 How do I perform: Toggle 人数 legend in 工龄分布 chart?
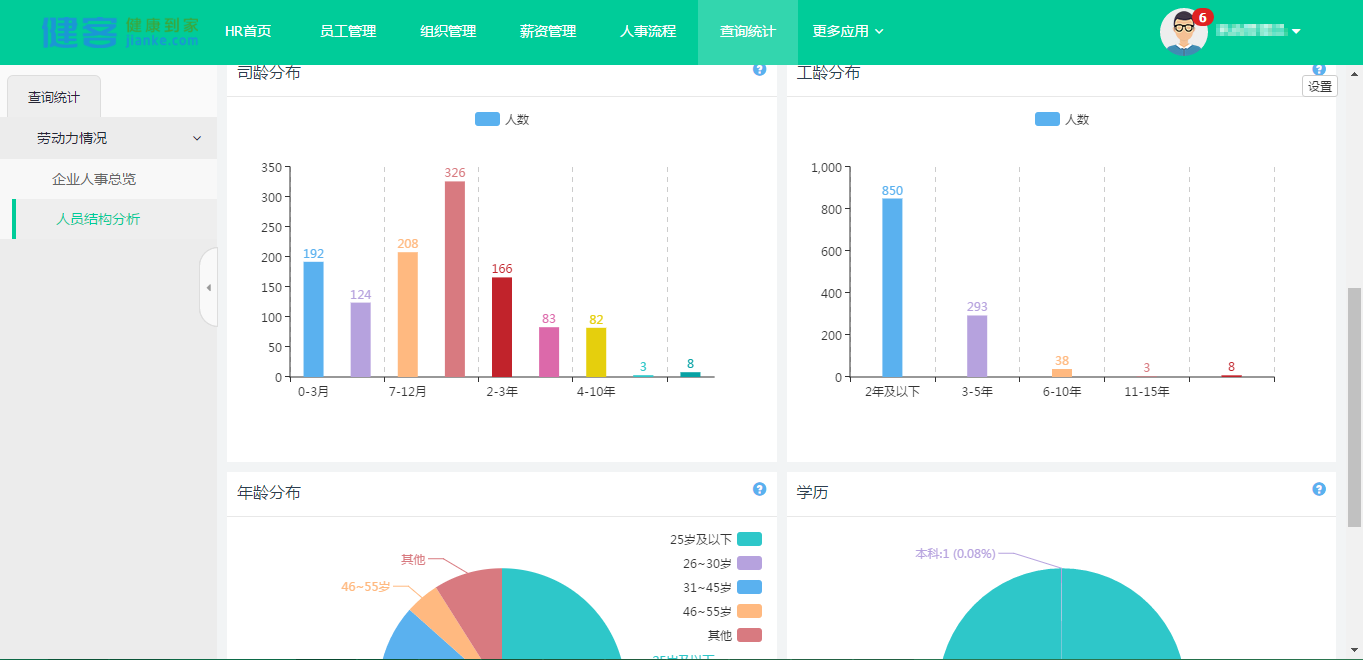click(x=1062, y=119)
